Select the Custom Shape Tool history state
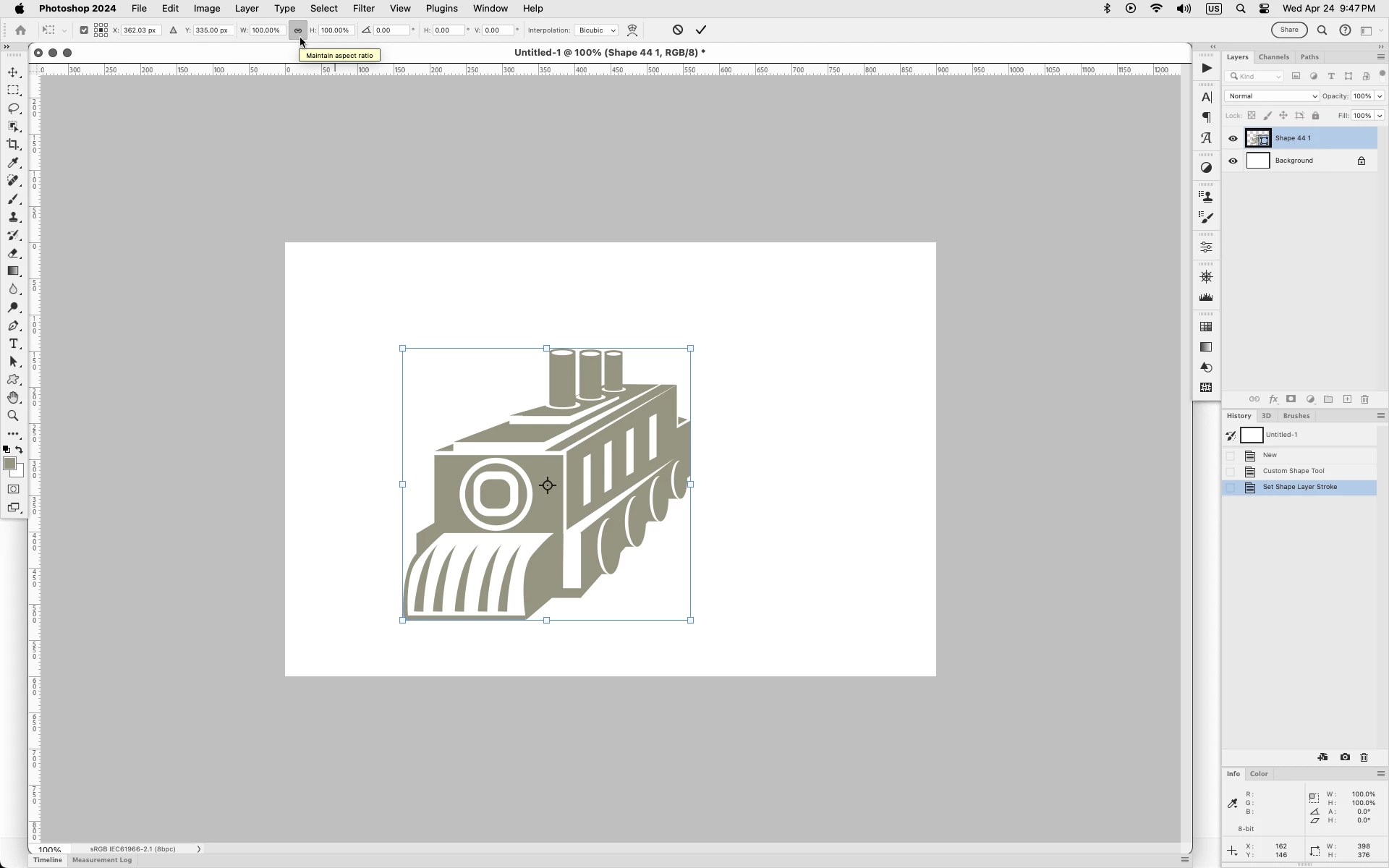1389x868 pixels. tap(1293, 471)
